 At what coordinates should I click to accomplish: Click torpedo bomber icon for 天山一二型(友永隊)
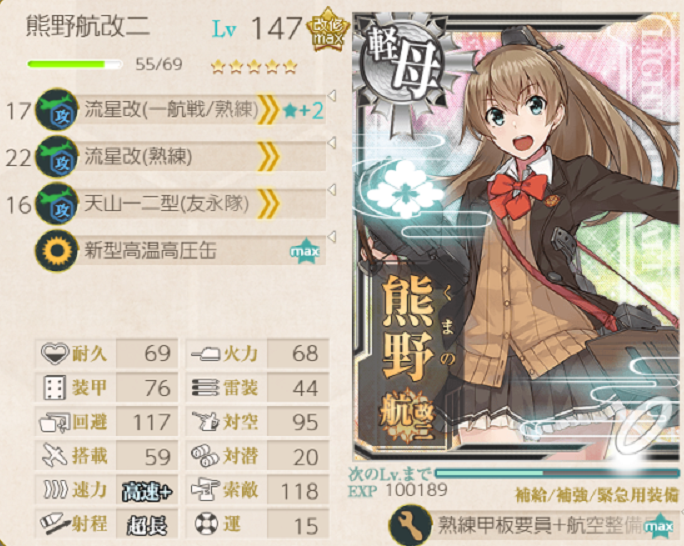point(57,204)
